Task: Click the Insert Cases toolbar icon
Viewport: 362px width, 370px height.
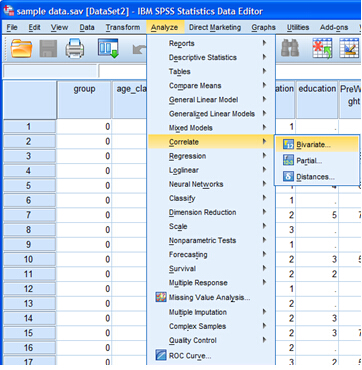Action: click(x=322, y=49)
